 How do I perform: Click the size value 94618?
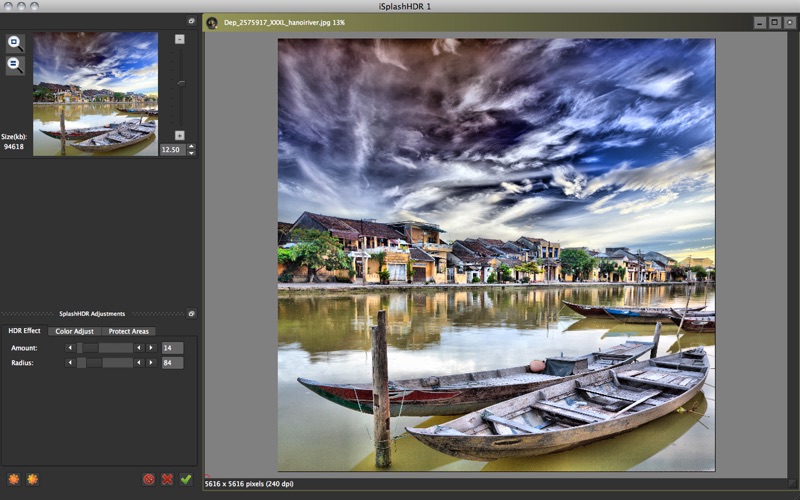click(x=14, y=146)
